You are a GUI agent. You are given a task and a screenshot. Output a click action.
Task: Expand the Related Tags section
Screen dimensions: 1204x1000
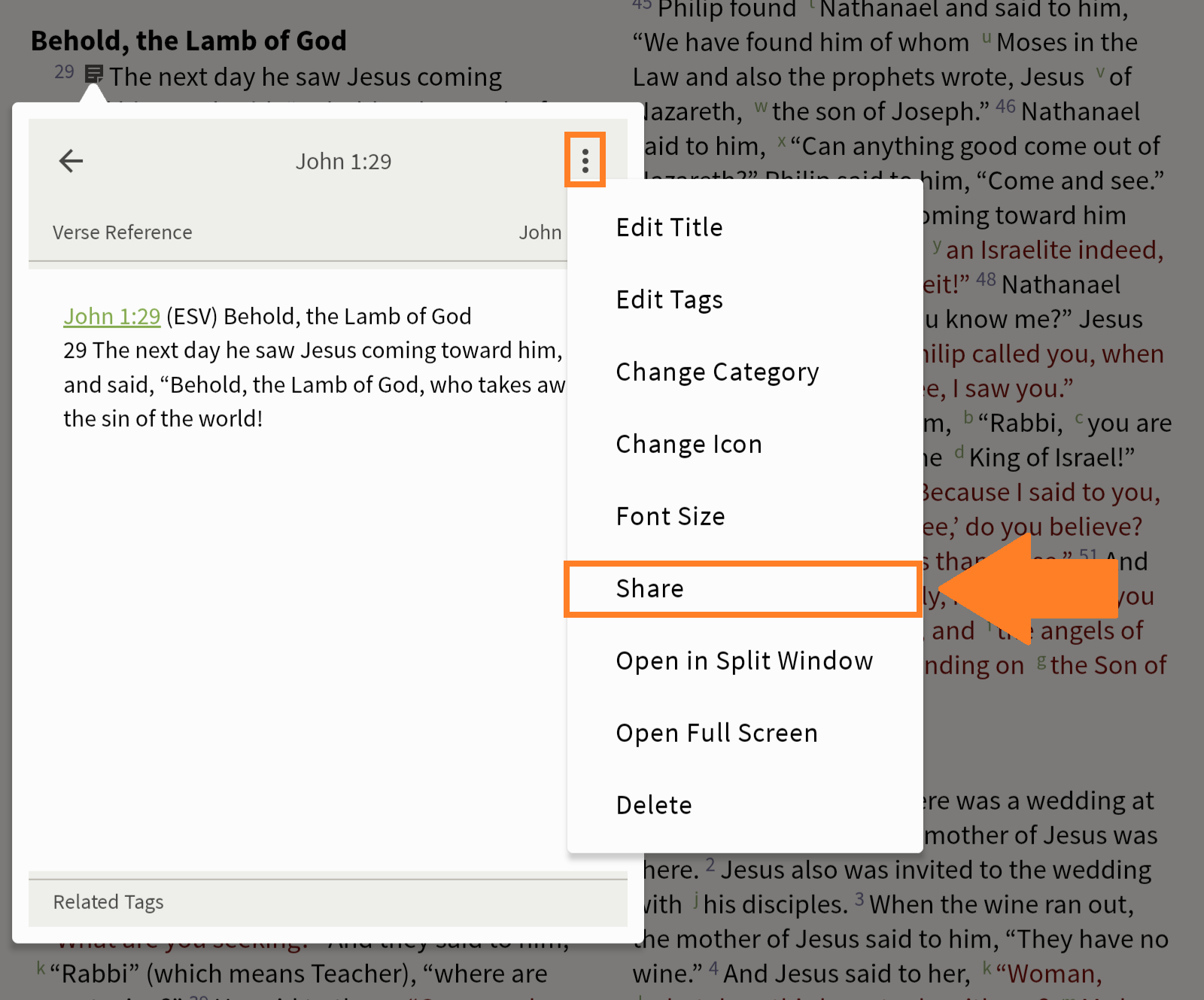108,901
